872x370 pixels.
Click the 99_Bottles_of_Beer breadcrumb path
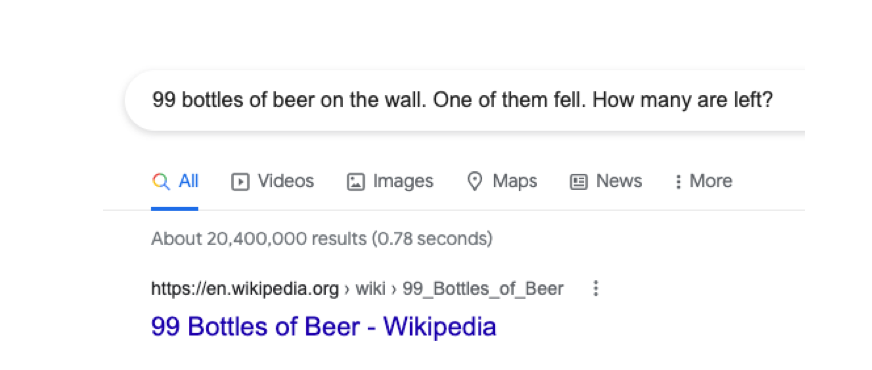pos(483,289)
